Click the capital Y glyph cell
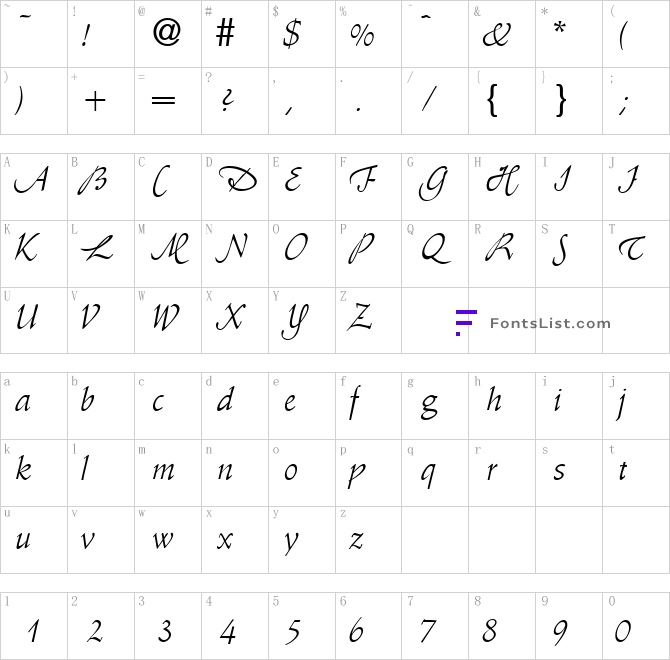 (302, 320)
